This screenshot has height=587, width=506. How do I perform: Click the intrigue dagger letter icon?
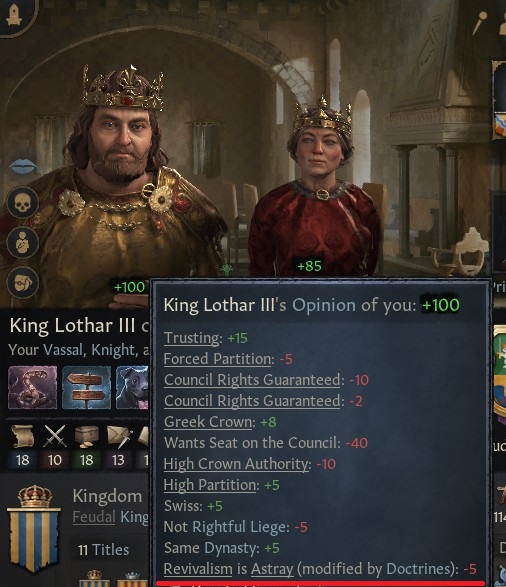tap(119, 437)
